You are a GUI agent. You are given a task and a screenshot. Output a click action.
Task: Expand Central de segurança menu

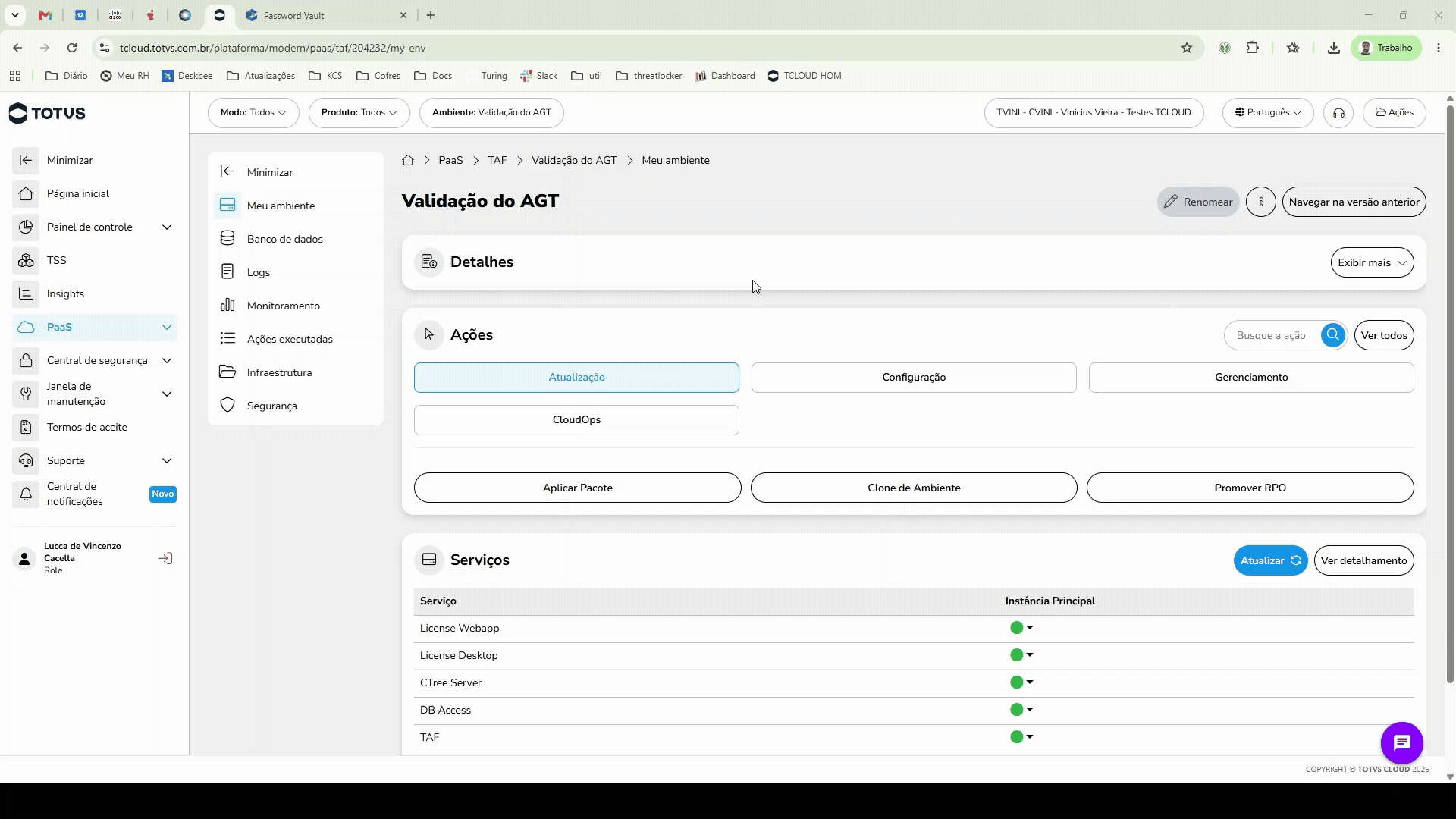[x=167, y=360]
